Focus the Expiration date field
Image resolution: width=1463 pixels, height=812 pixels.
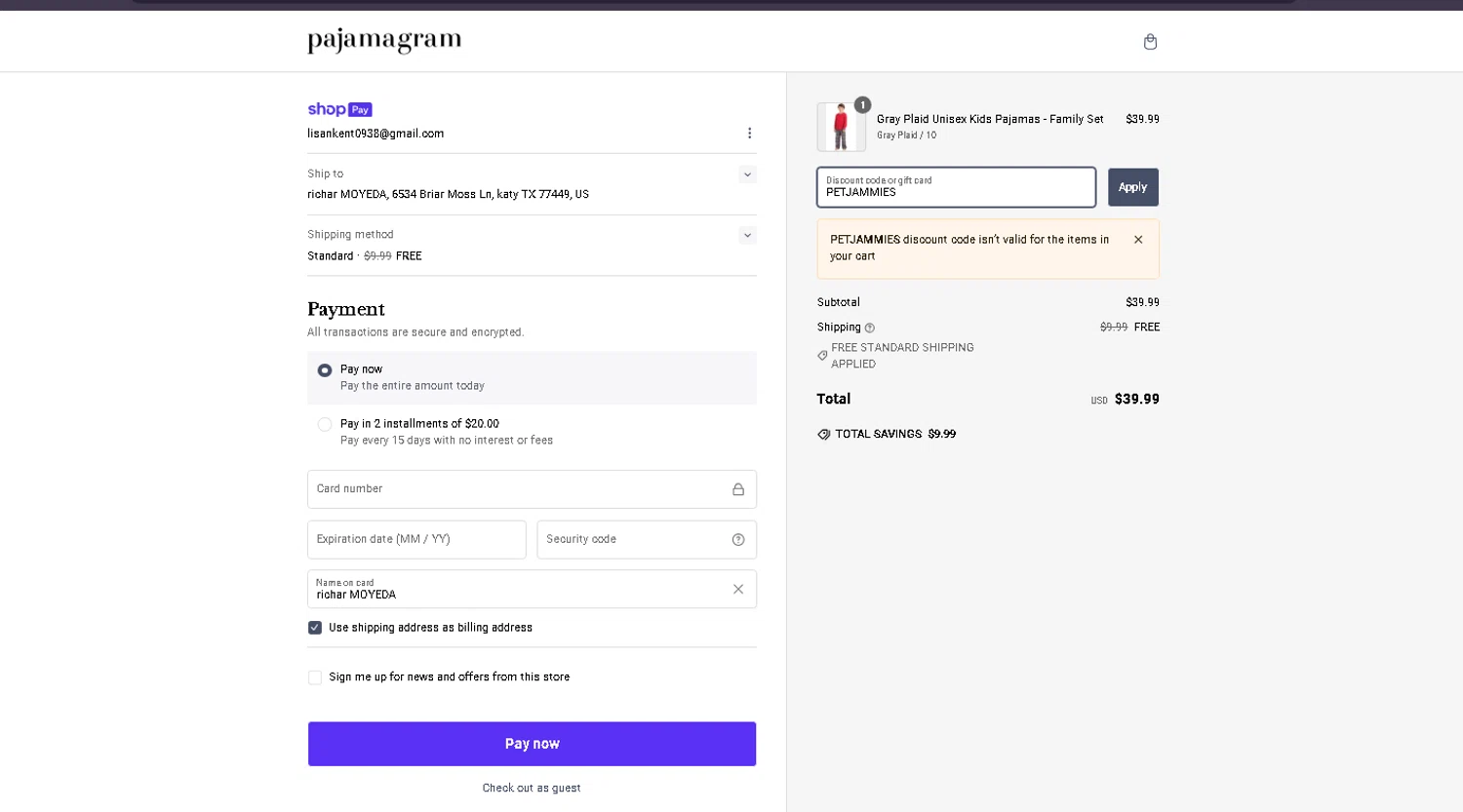416,539
